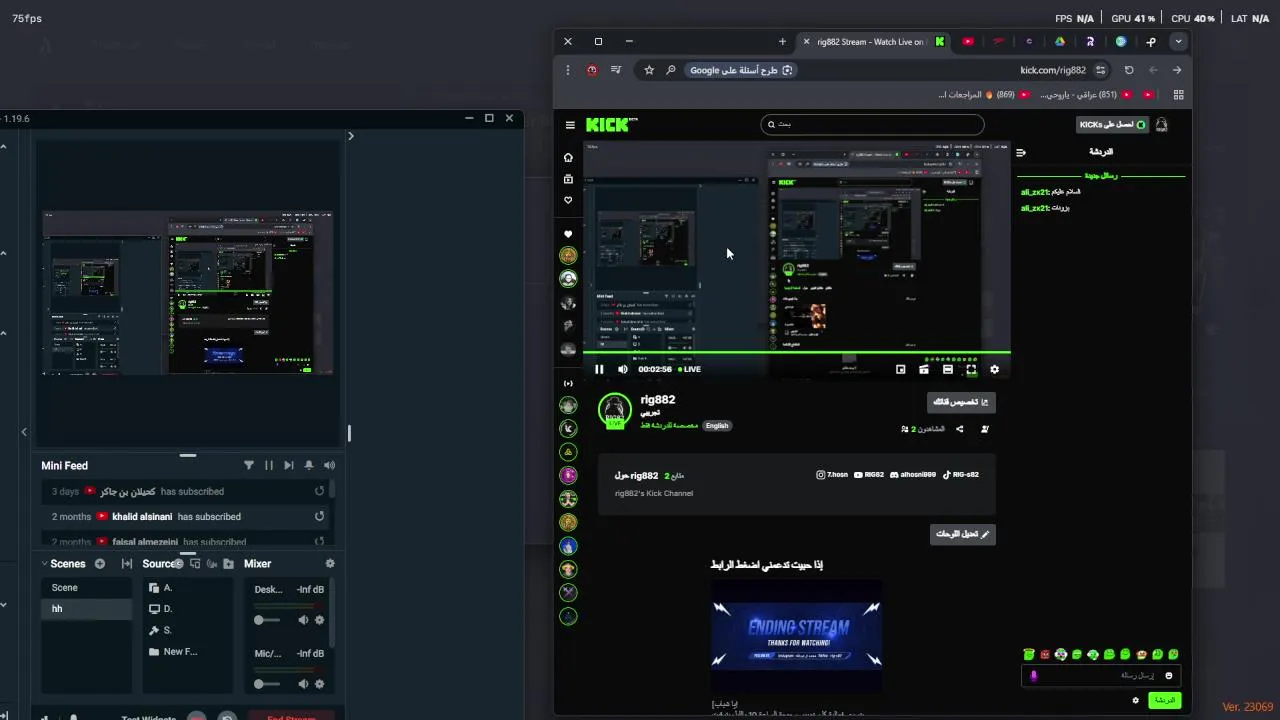Go to Kick home sidebar icon
This screenshot has width=1280, height=720.
[x=568, y=157]
